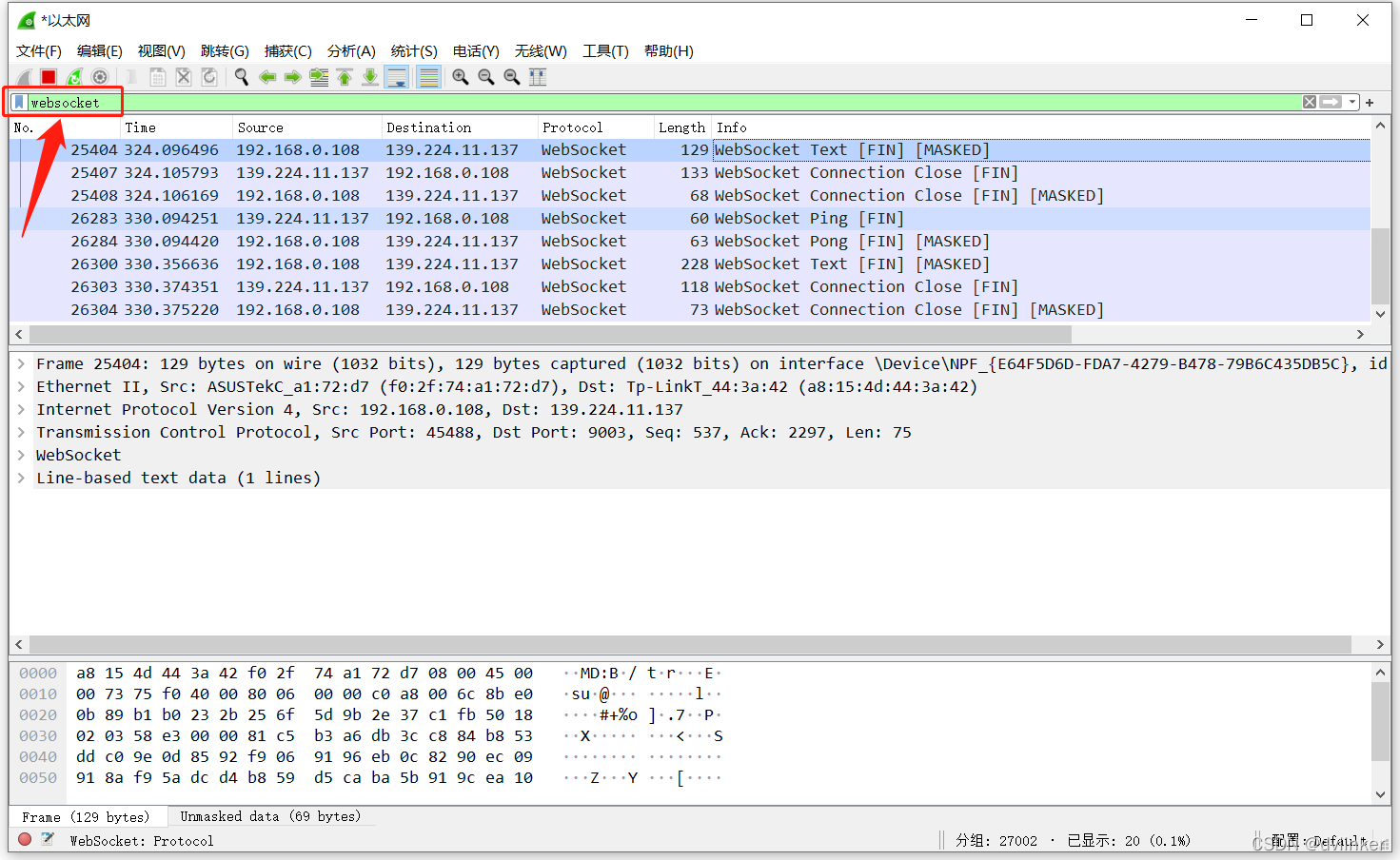Restart the current capture

(74, 77)
